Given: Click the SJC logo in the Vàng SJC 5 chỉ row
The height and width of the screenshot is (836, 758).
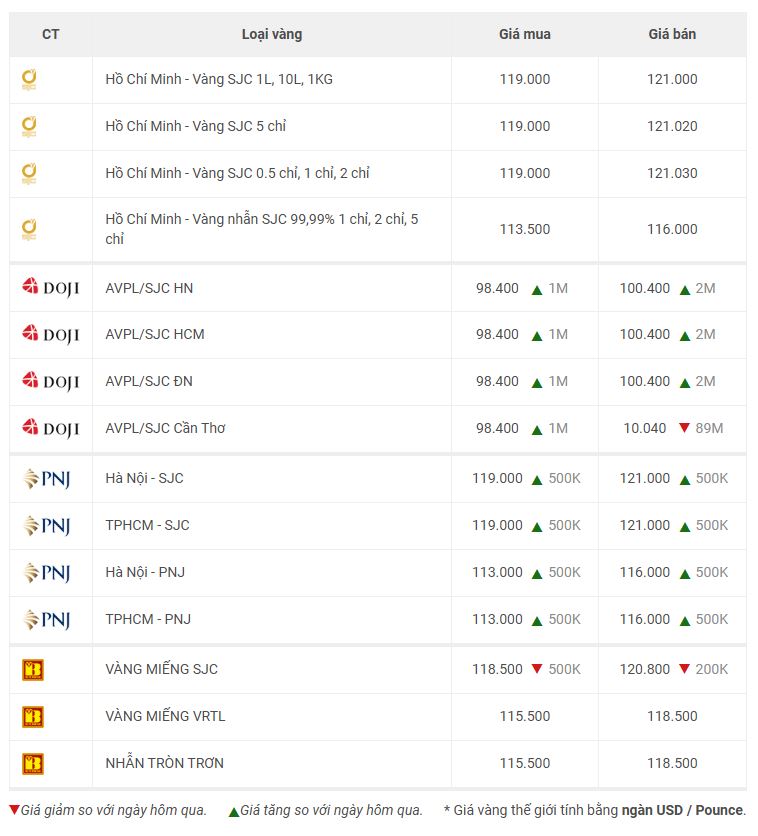Looking at the screenshot, I should pos(30,127).
